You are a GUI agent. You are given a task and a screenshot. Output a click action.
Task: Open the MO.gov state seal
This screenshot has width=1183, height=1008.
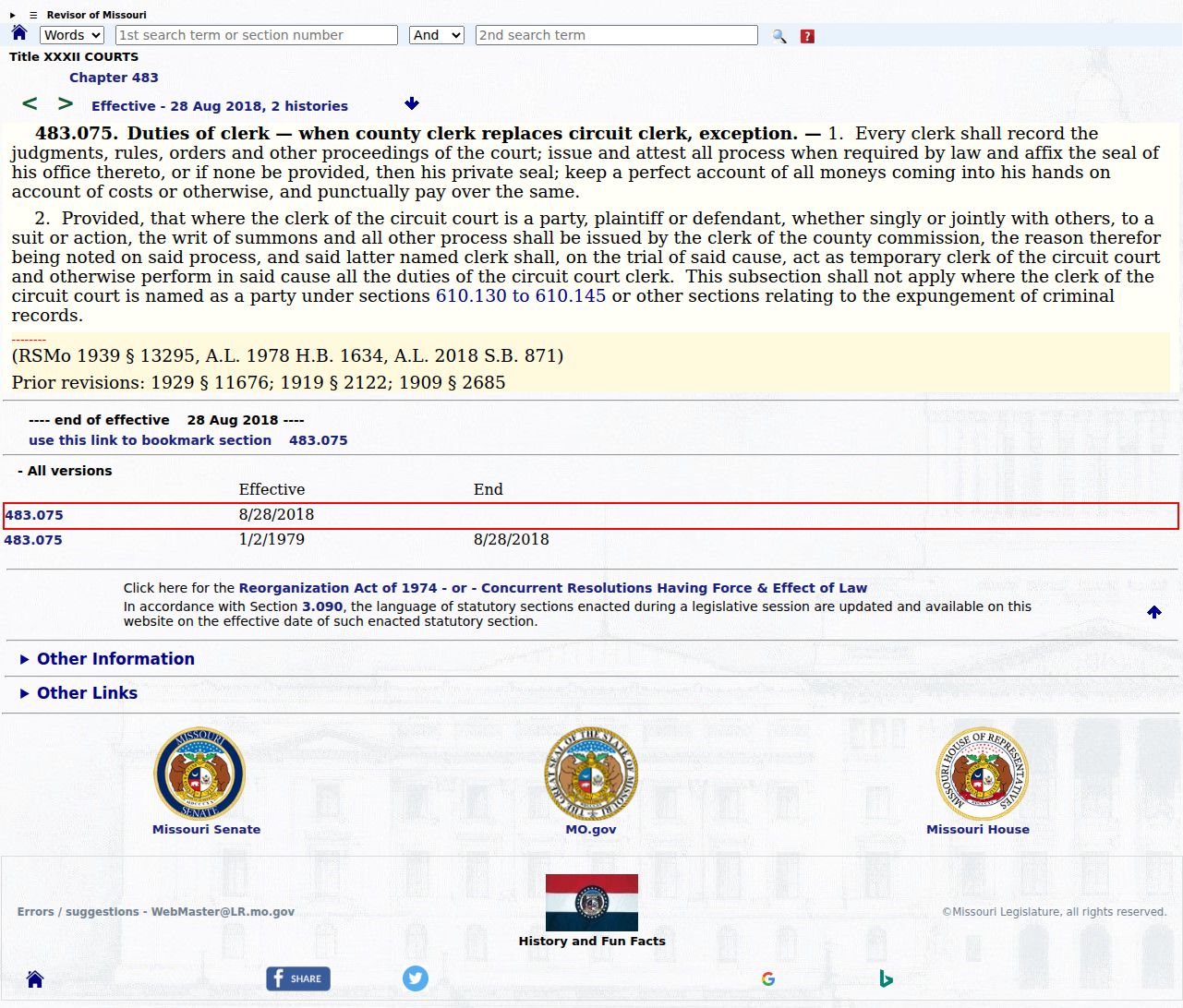pyautogui.click(x=591, y=773)
